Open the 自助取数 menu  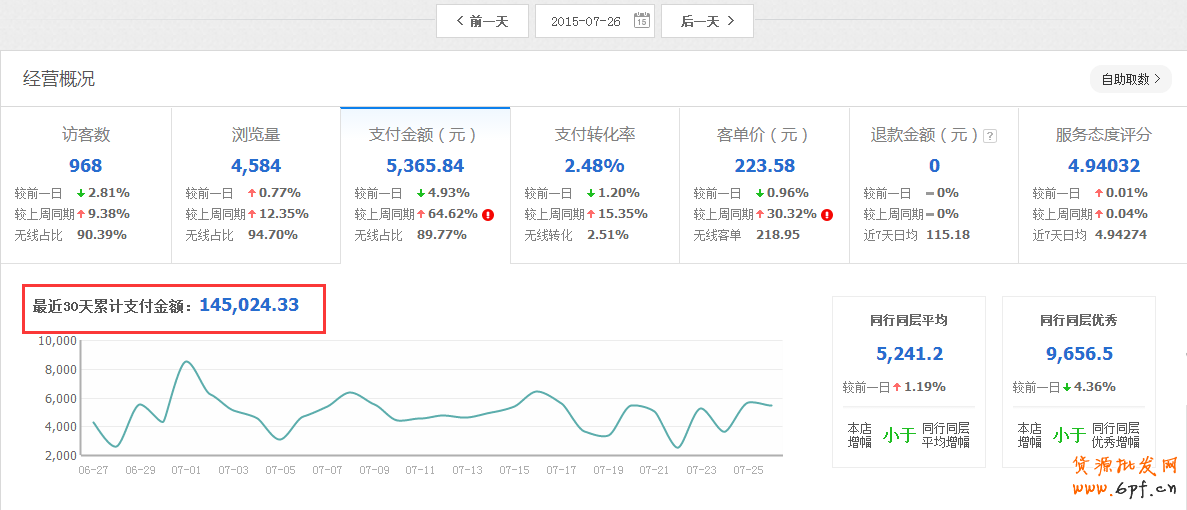click(x=1130, y=79)
